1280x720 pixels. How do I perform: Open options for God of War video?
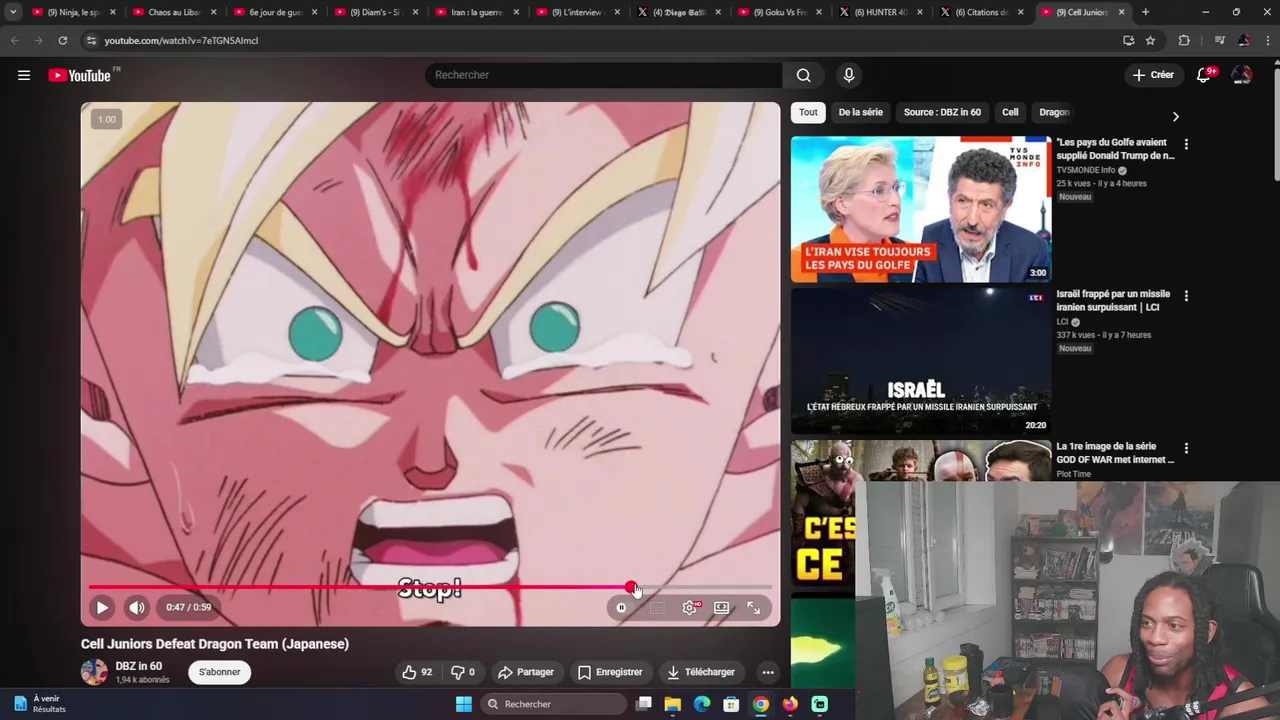(1186, 448)
